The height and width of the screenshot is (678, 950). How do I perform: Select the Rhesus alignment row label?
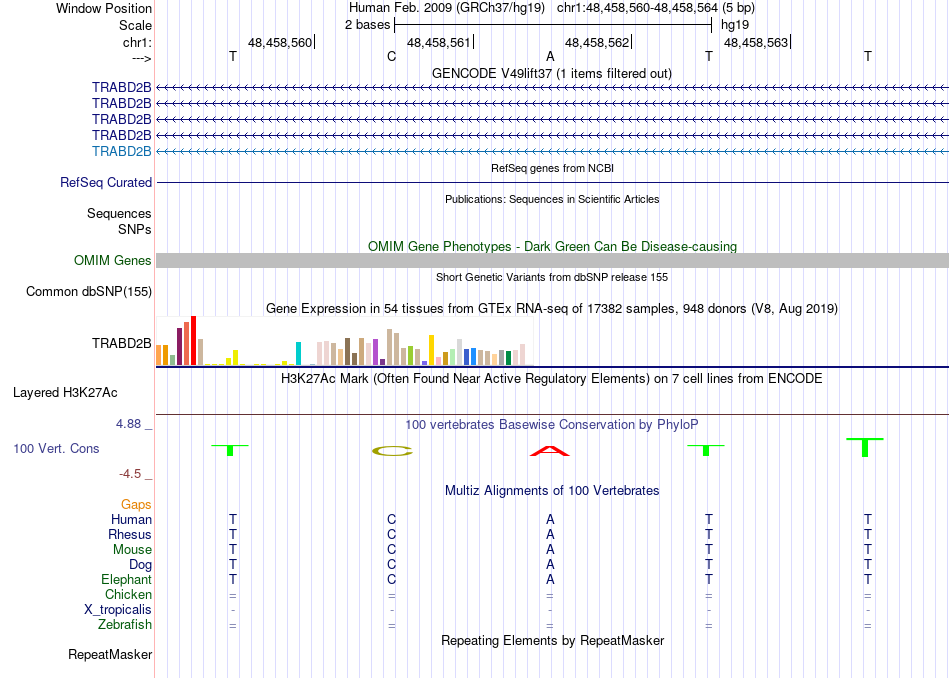pyautogui.click(x=130, y=534)
